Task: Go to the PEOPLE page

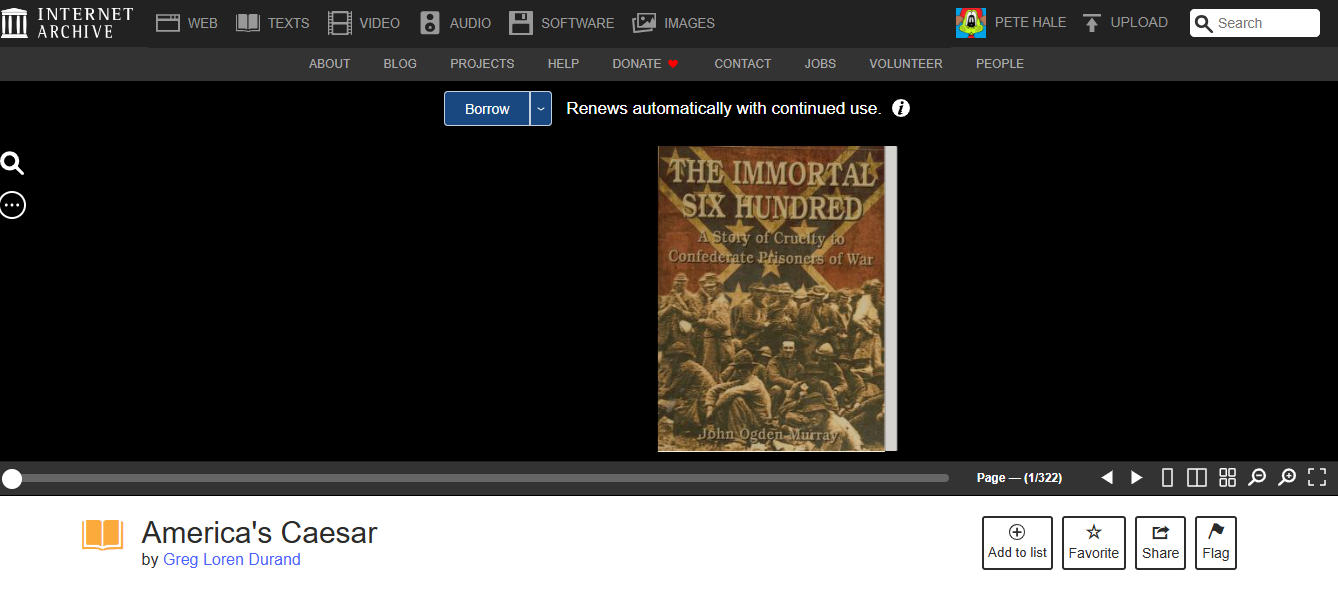Action: [1000, 64]
